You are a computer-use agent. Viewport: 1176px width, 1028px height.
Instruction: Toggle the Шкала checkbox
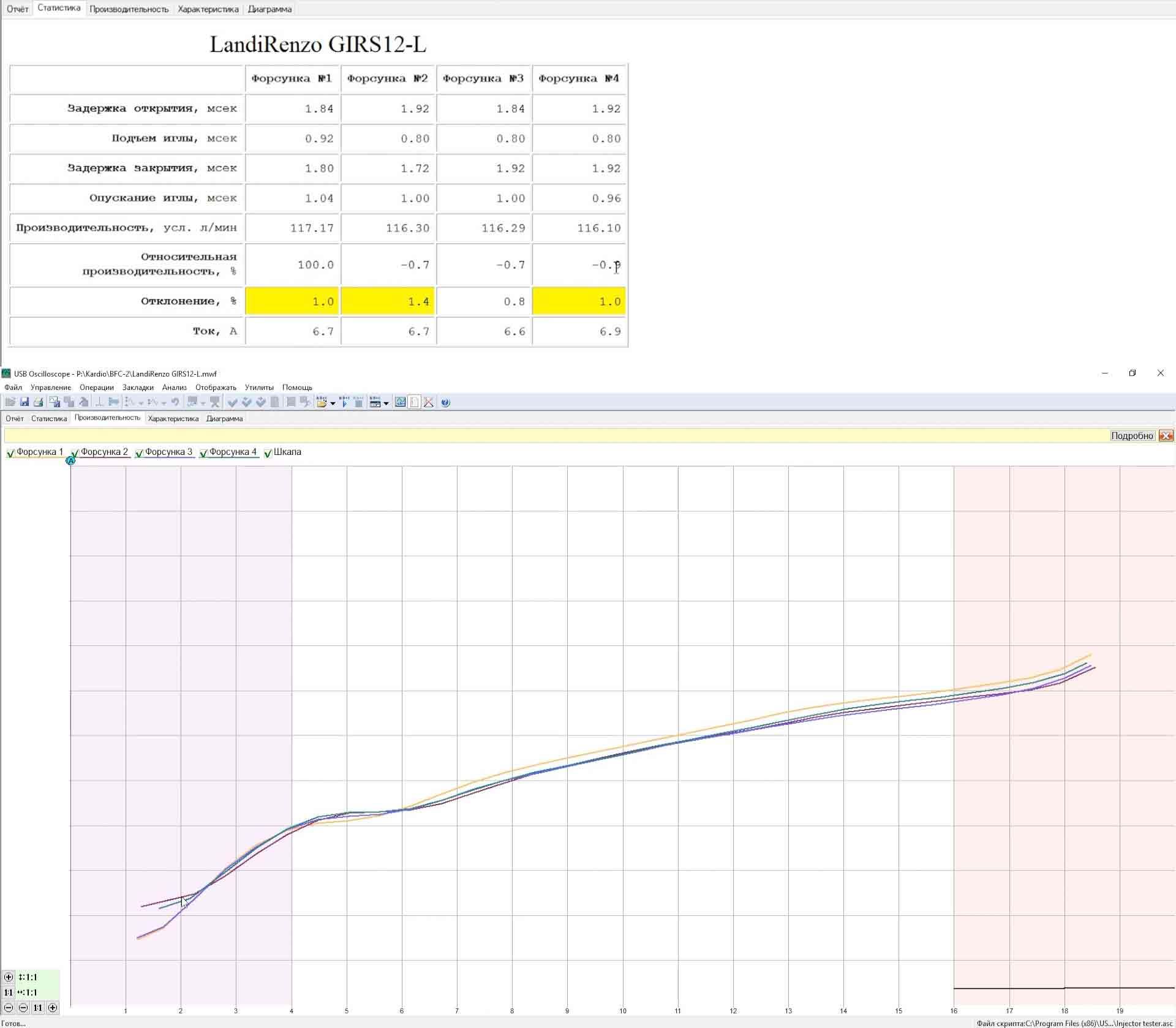point(268,453)
